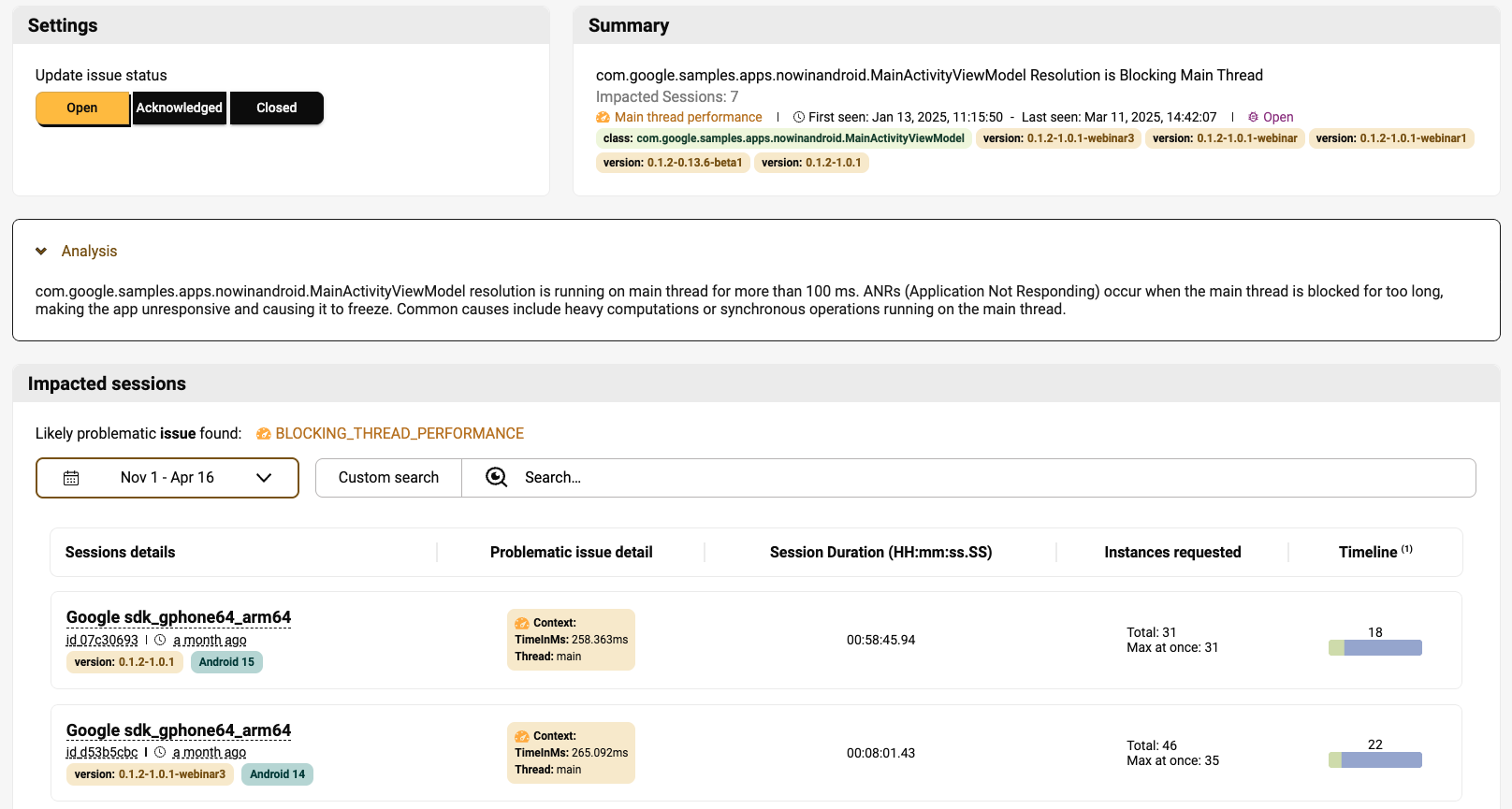
Task: Collapse the Analysis section chevron
Action: point(41,252)
